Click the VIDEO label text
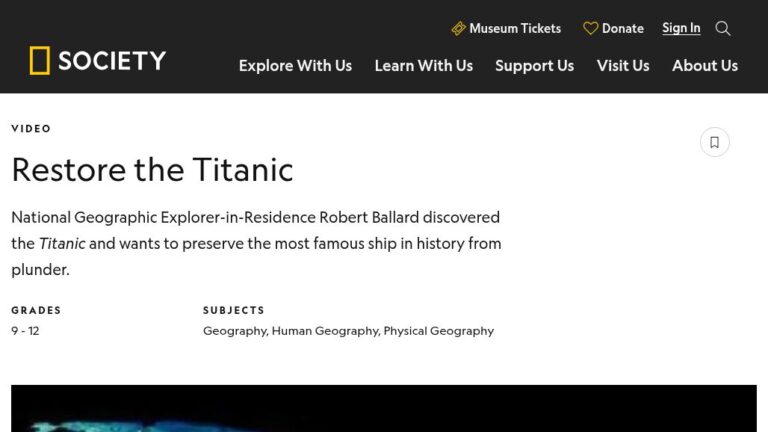 [x=31, y=128]
